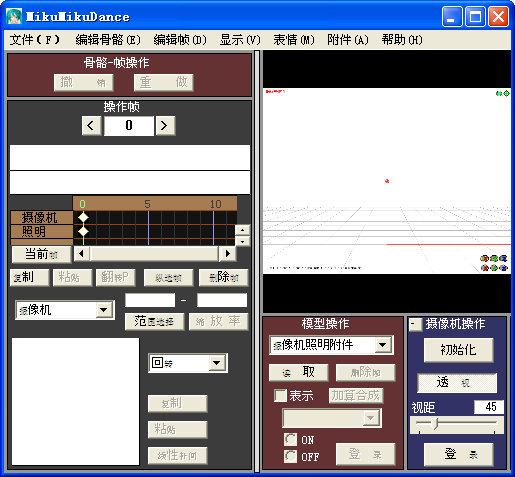Click the green Y icon in lower axis row

(x=494, y=268)
